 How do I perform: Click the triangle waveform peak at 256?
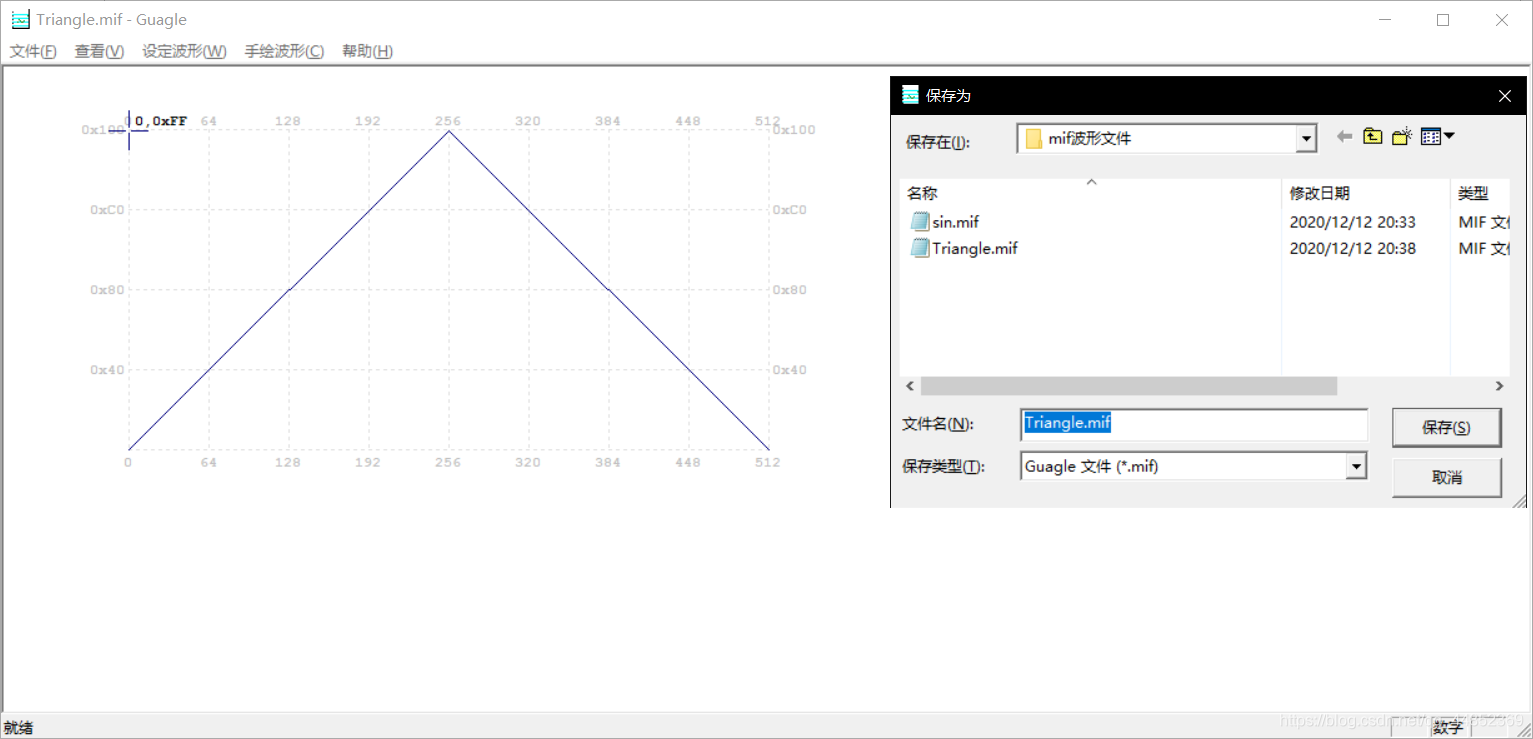click(x=448, y=130)
